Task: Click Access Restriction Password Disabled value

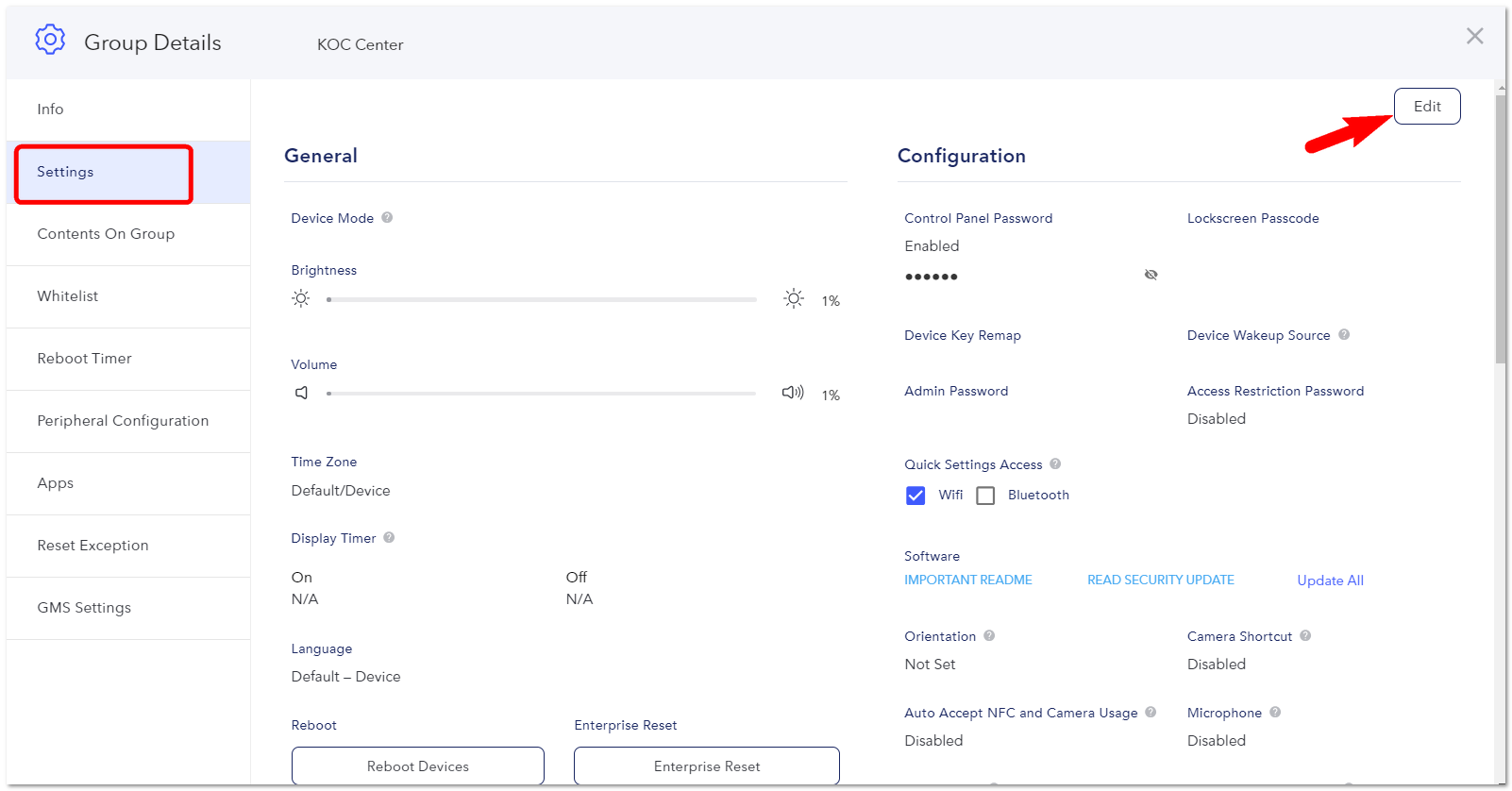Action: (1217, 419)
